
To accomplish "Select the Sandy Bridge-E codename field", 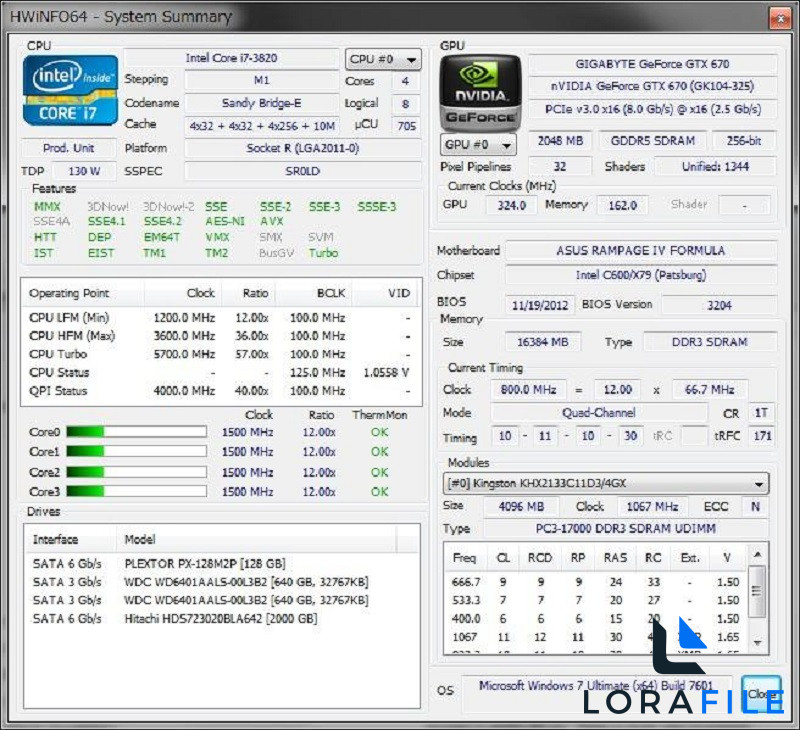I will tap(262, 103).
